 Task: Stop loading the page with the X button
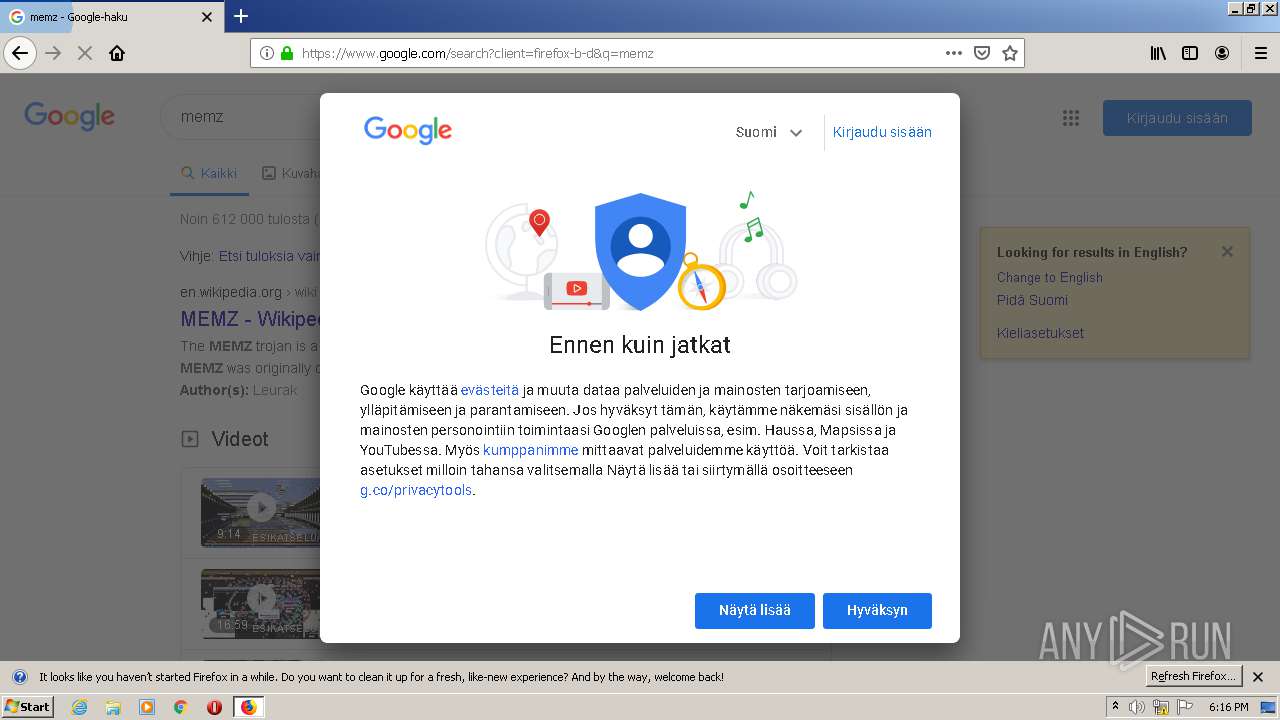pos(85,53)
